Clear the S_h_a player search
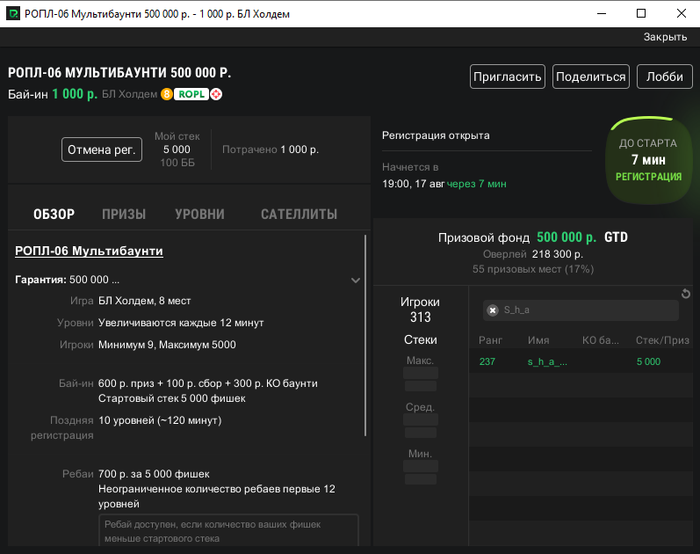Viewport: 700px width, 554px height. coord(492,310)
